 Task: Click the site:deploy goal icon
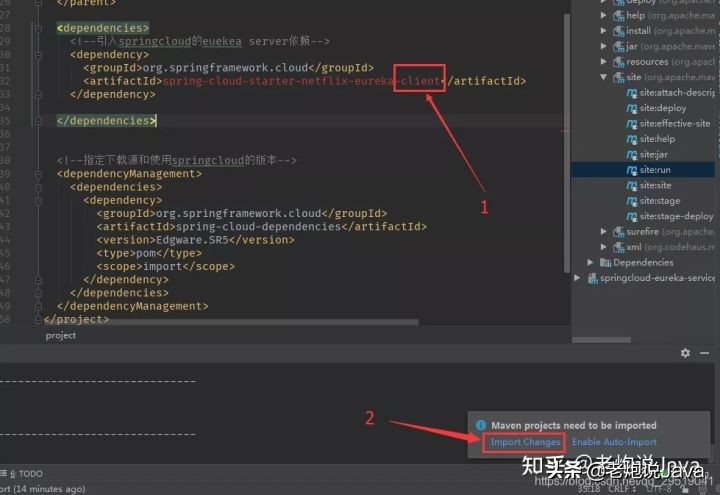point(632,108)
